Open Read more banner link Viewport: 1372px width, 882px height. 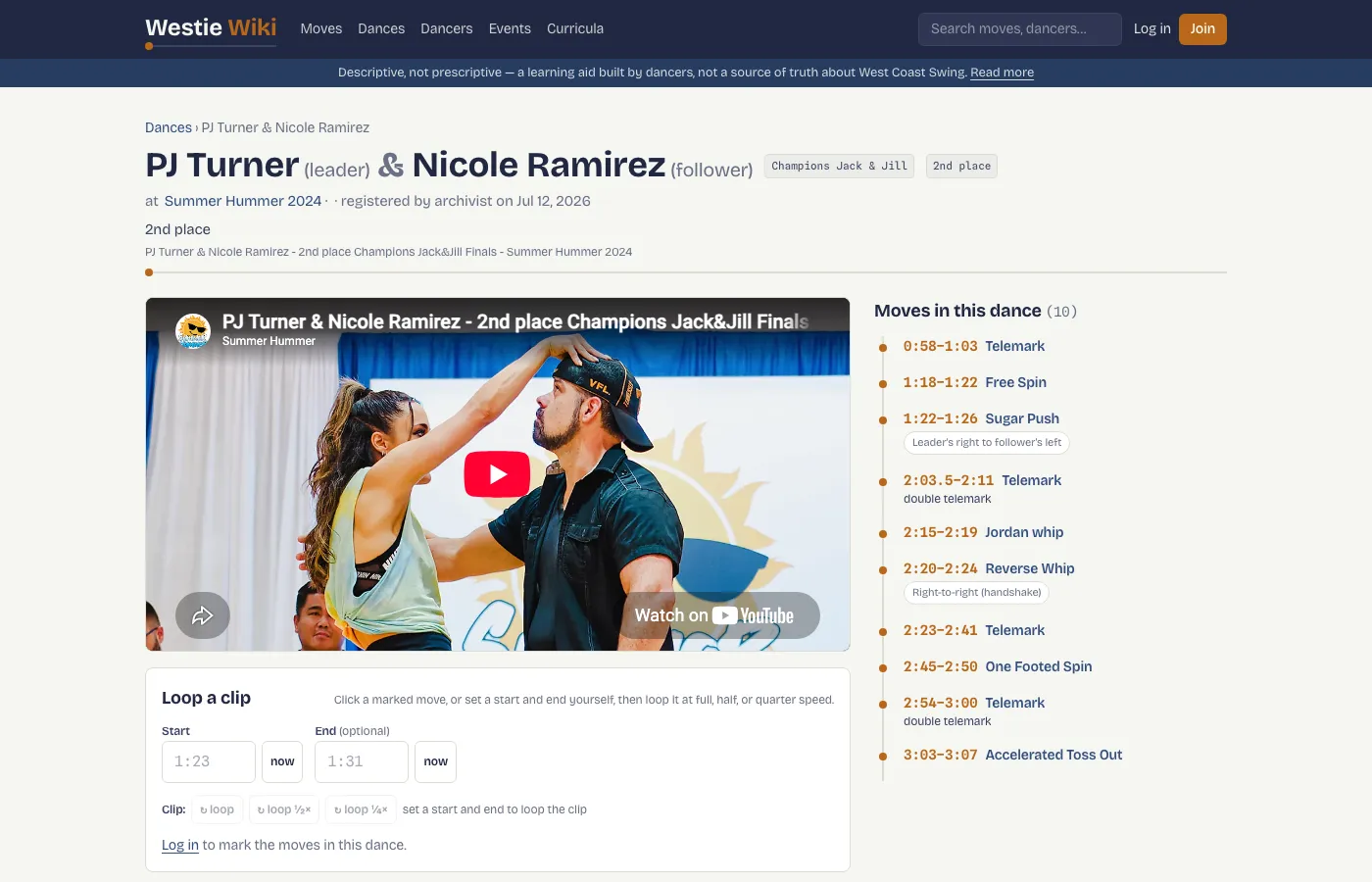point(1002,73)
